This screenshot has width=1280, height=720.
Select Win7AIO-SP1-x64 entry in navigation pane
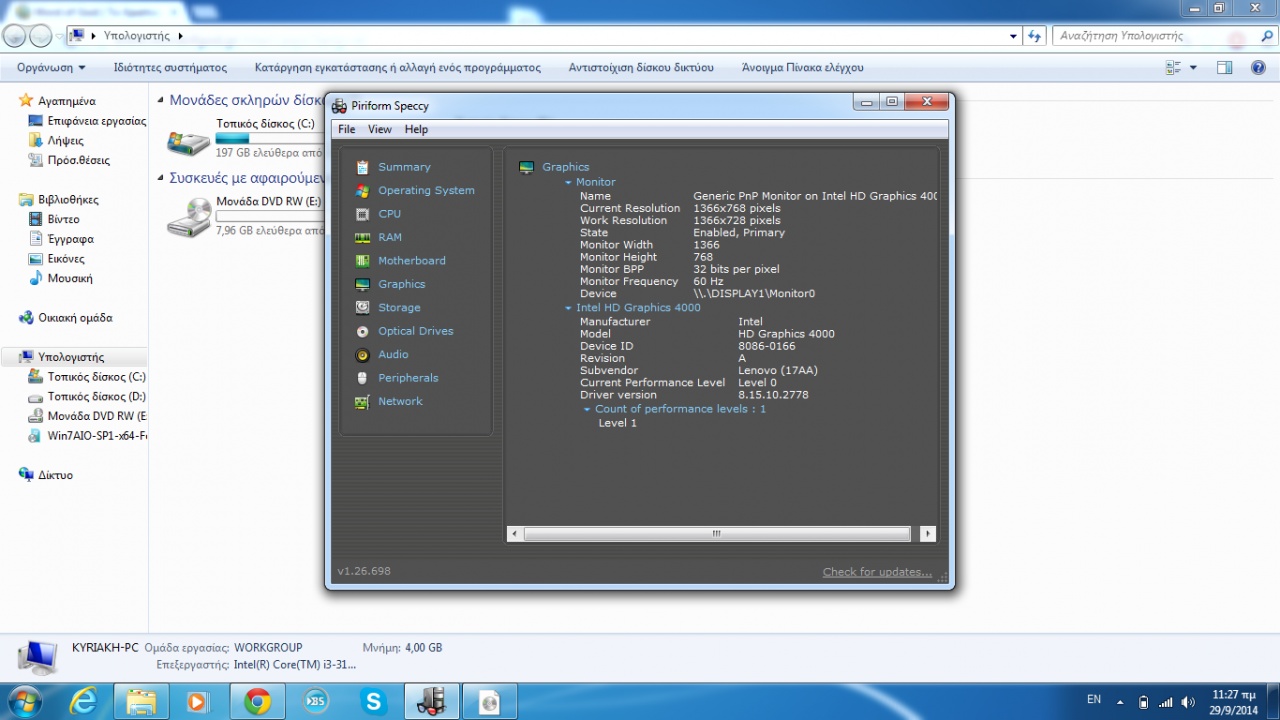[97, 436]
